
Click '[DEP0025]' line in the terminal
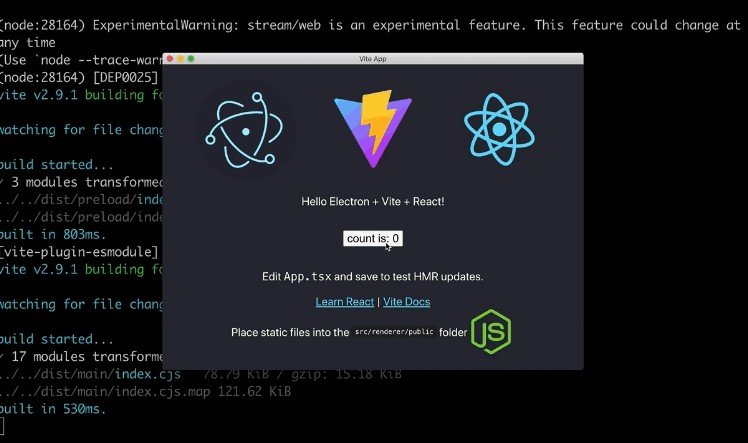[79, 77]
